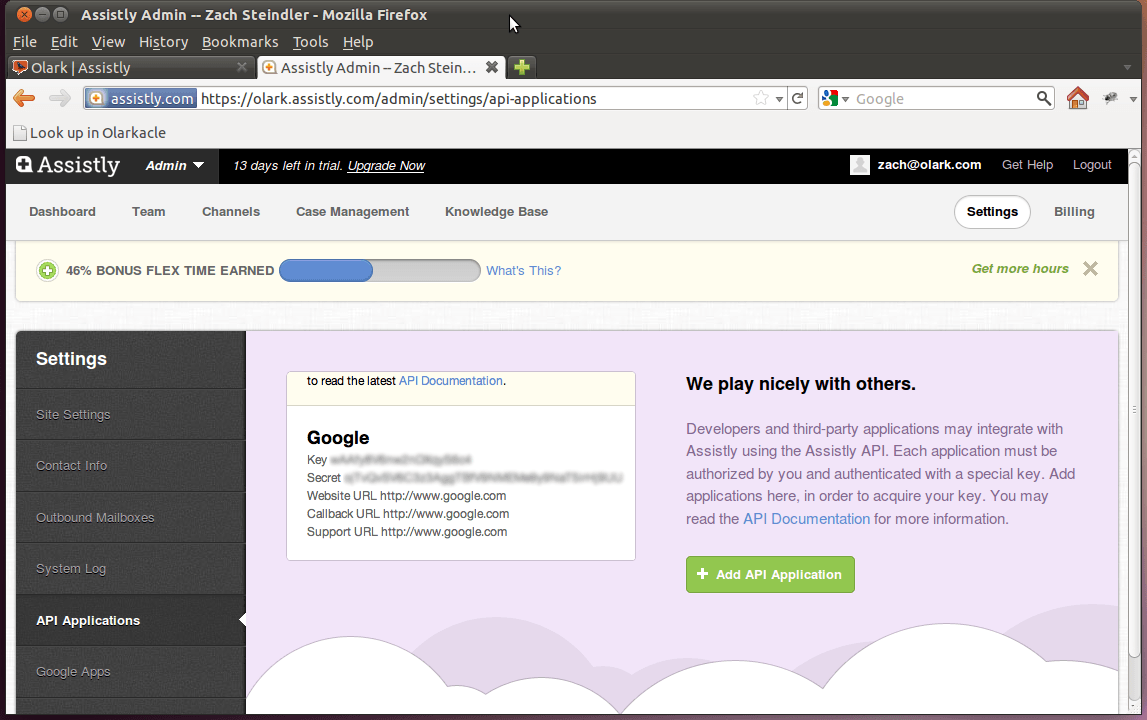
Task: Open the list all tabs dropdown arrow
Action: coord(1133,68)
